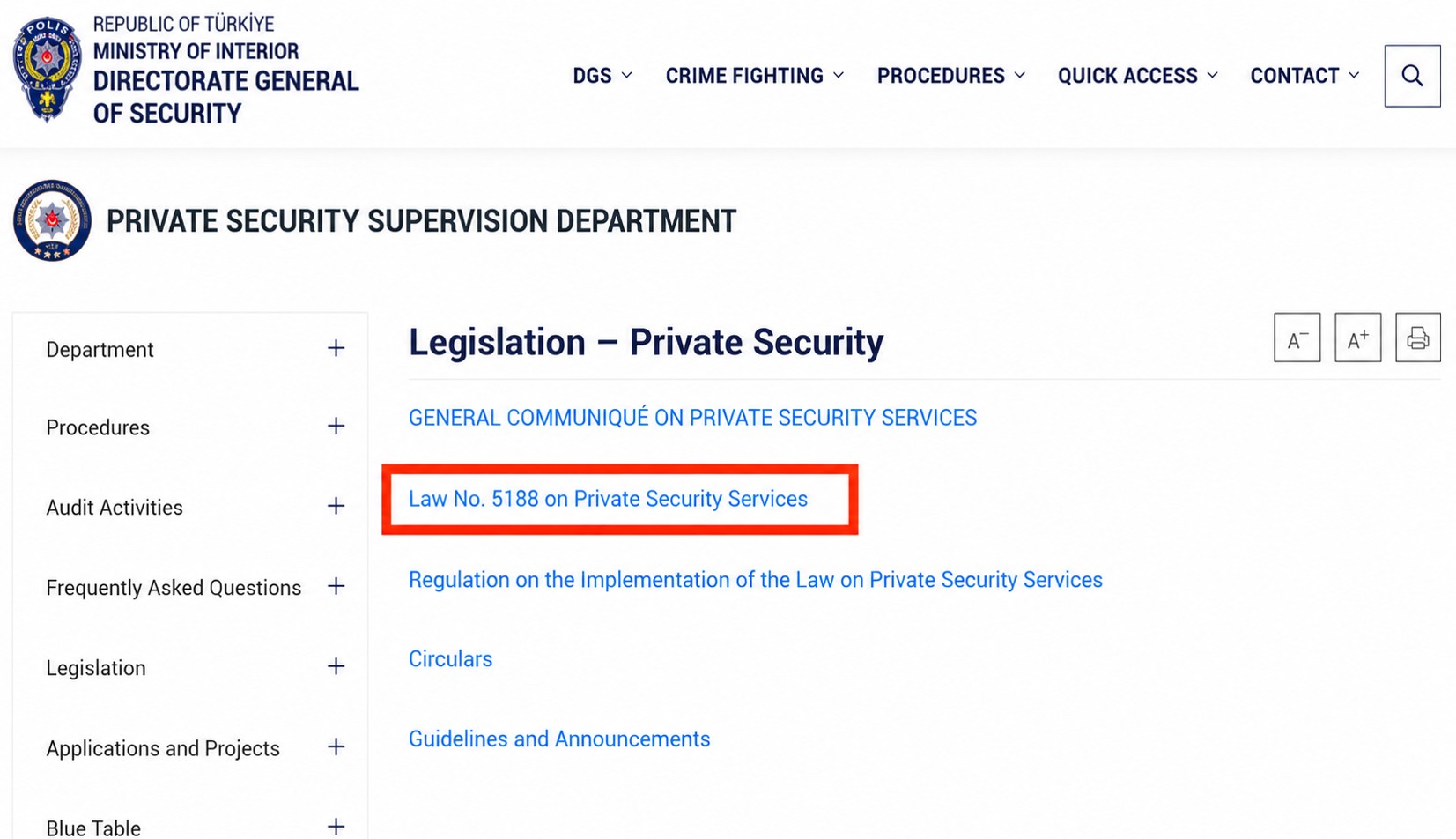Open General Communiqué on Private Security Services

pyautogui.click(x=692, y=418)
